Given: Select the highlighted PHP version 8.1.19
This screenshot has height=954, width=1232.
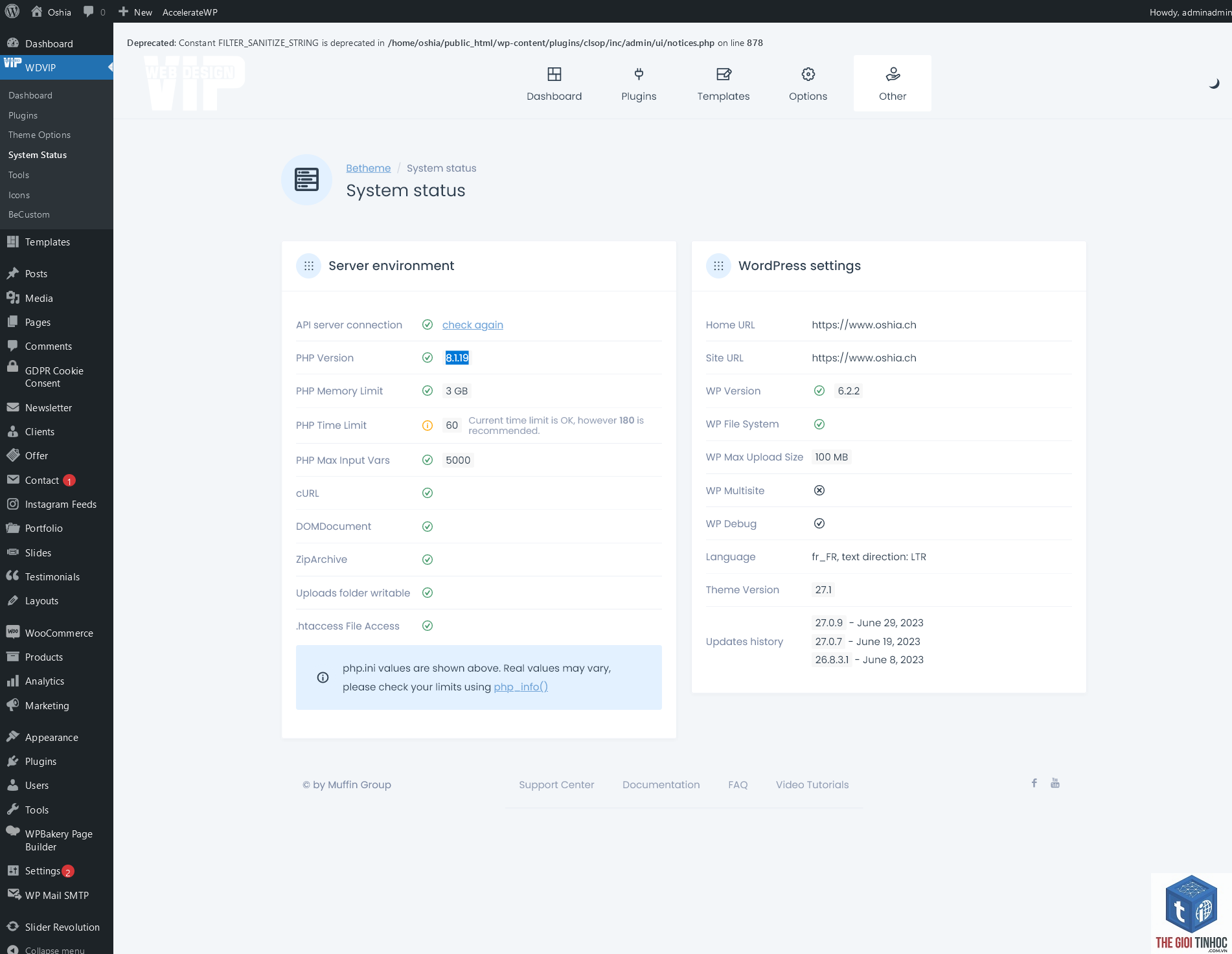Looking at the screenshot, I should pyautogui.click(x=457, y=358).
